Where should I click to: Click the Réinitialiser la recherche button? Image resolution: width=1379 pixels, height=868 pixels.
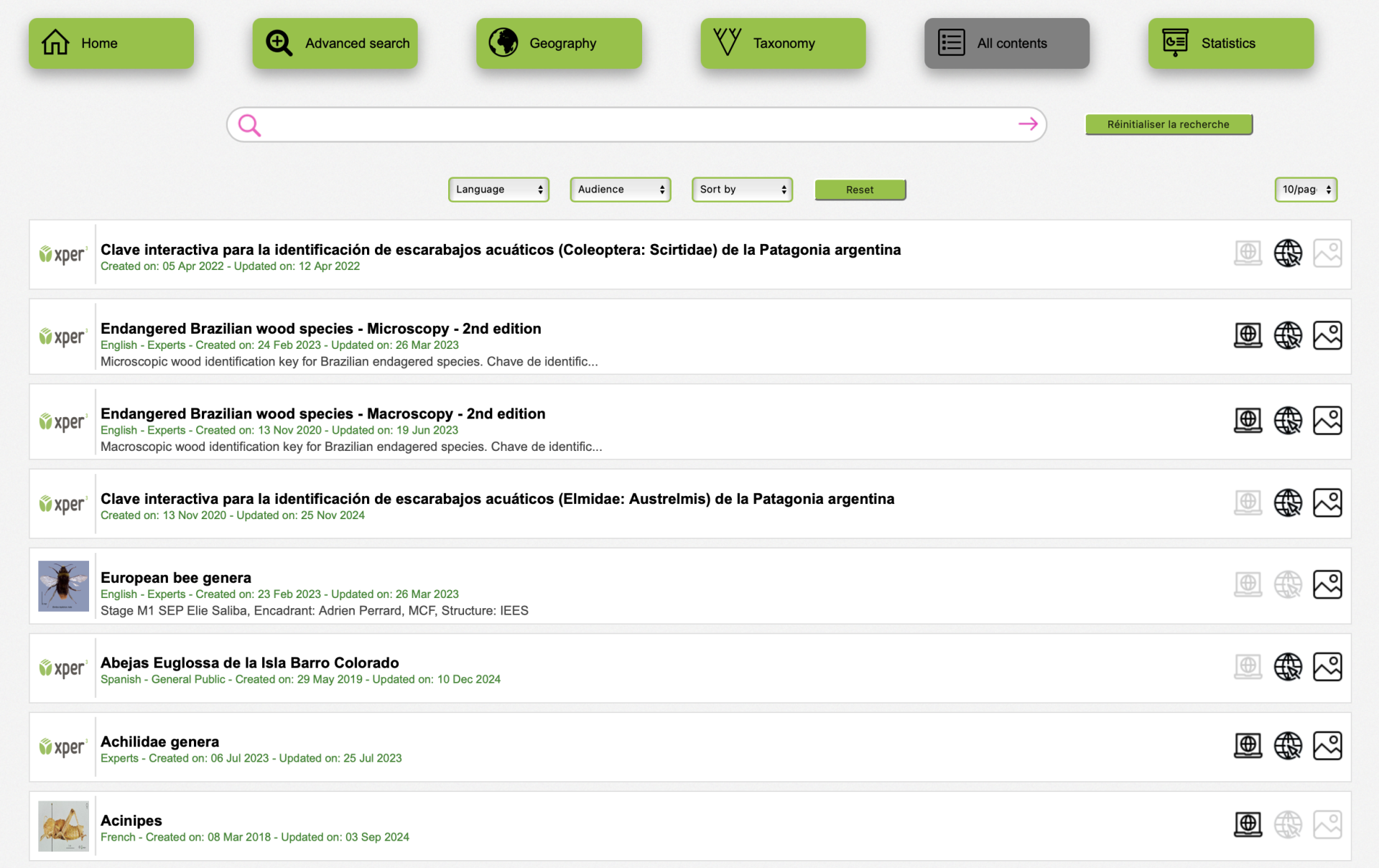(1168, 124)
